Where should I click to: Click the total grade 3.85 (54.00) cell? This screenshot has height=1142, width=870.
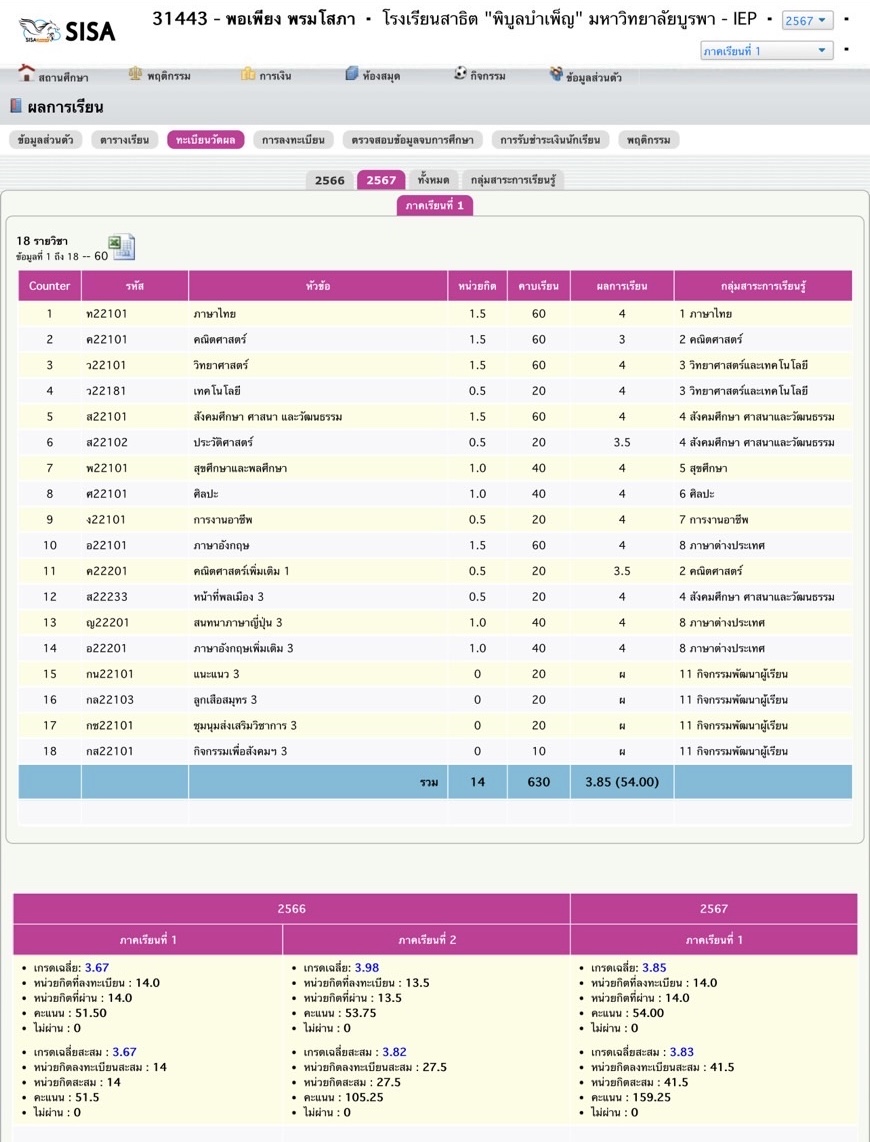coord(622,782)
